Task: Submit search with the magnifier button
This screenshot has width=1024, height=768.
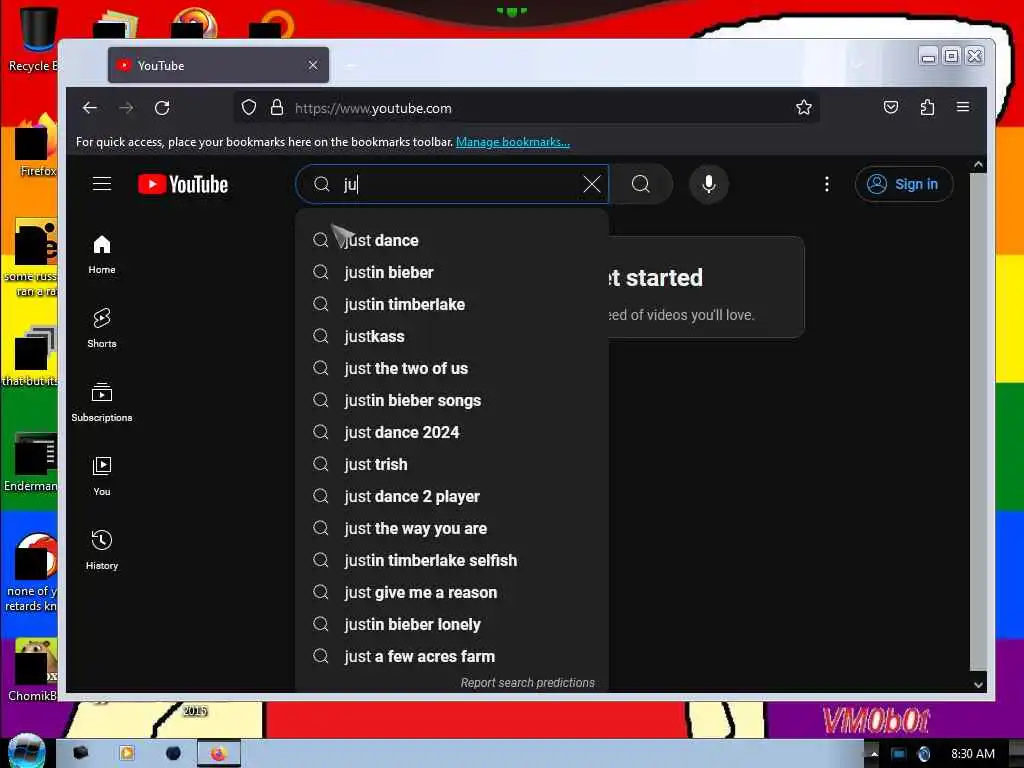Action: [x=641, y=184]
